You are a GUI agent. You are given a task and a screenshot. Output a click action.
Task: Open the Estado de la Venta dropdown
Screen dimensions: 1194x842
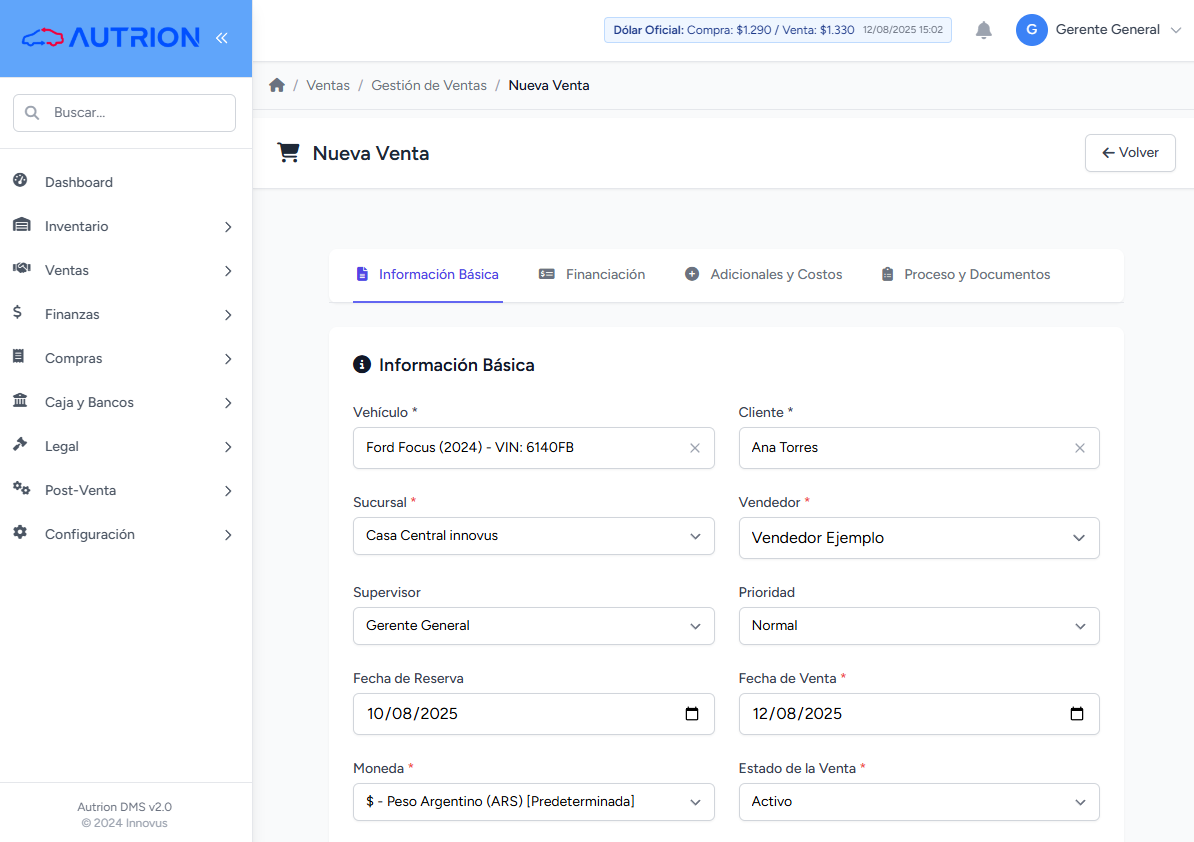pos(1080,802)
